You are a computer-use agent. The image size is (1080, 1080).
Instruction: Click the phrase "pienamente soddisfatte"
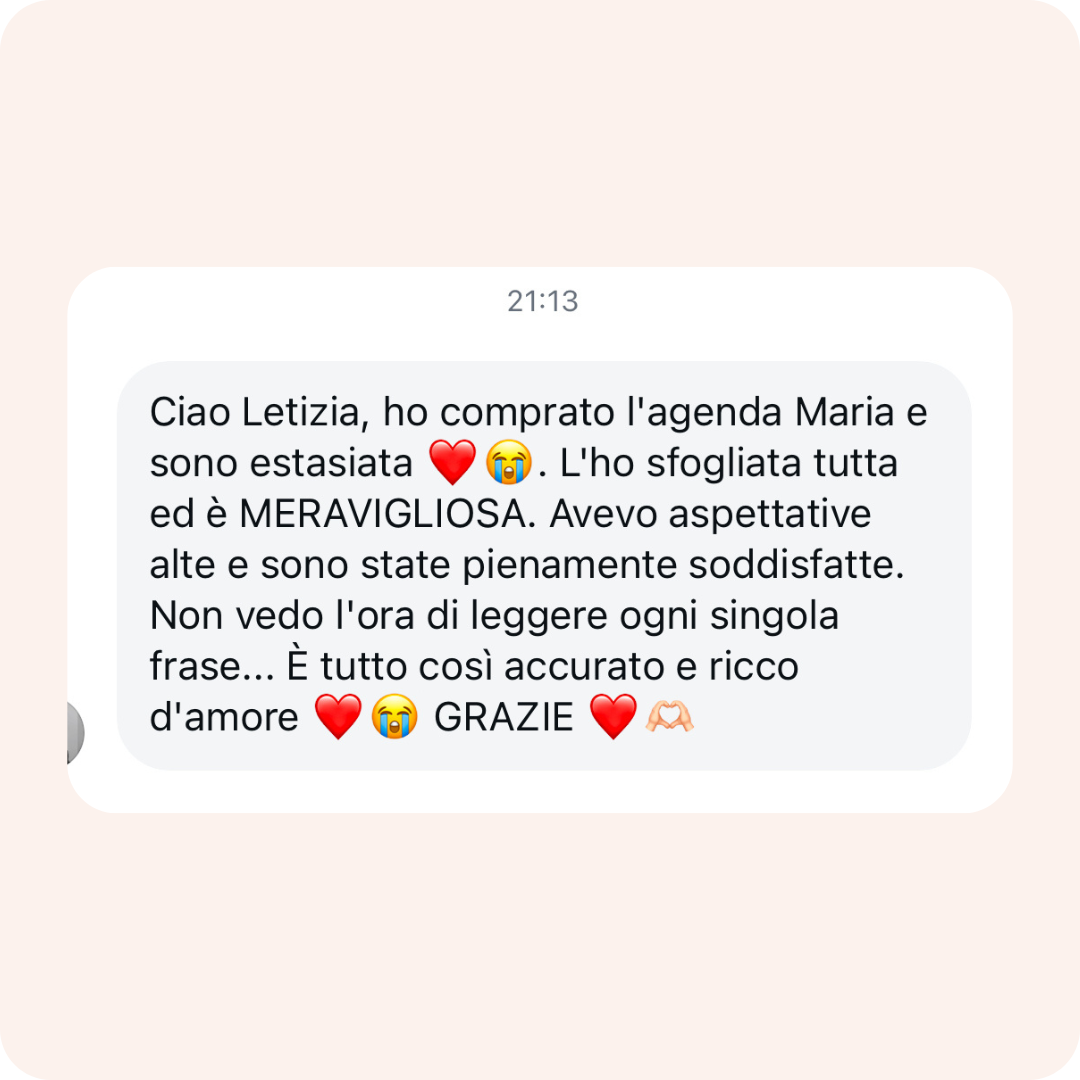[x=683, y=565]
